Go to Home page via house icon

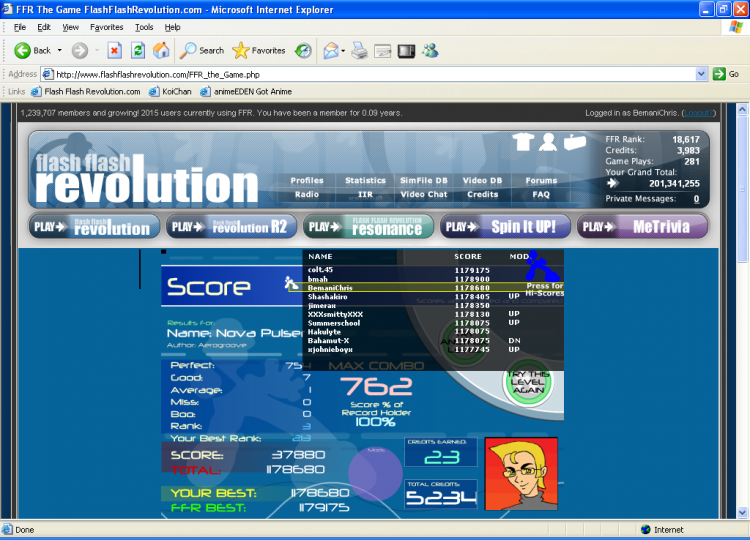tap(161, 50)
